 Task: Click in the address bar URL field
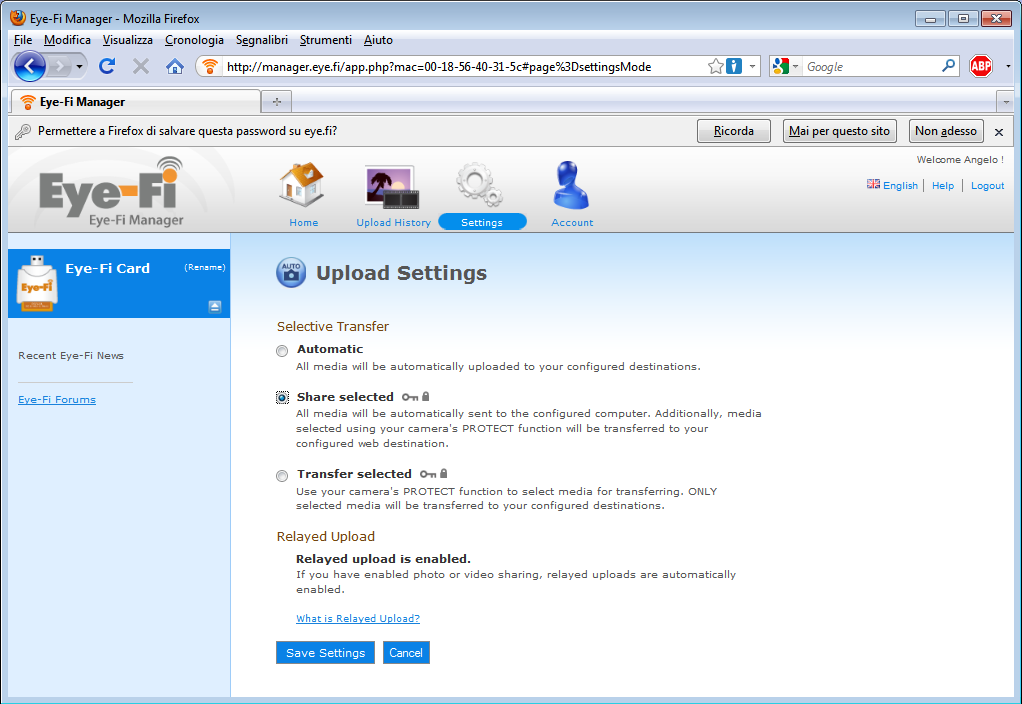(x=463, y=66)
